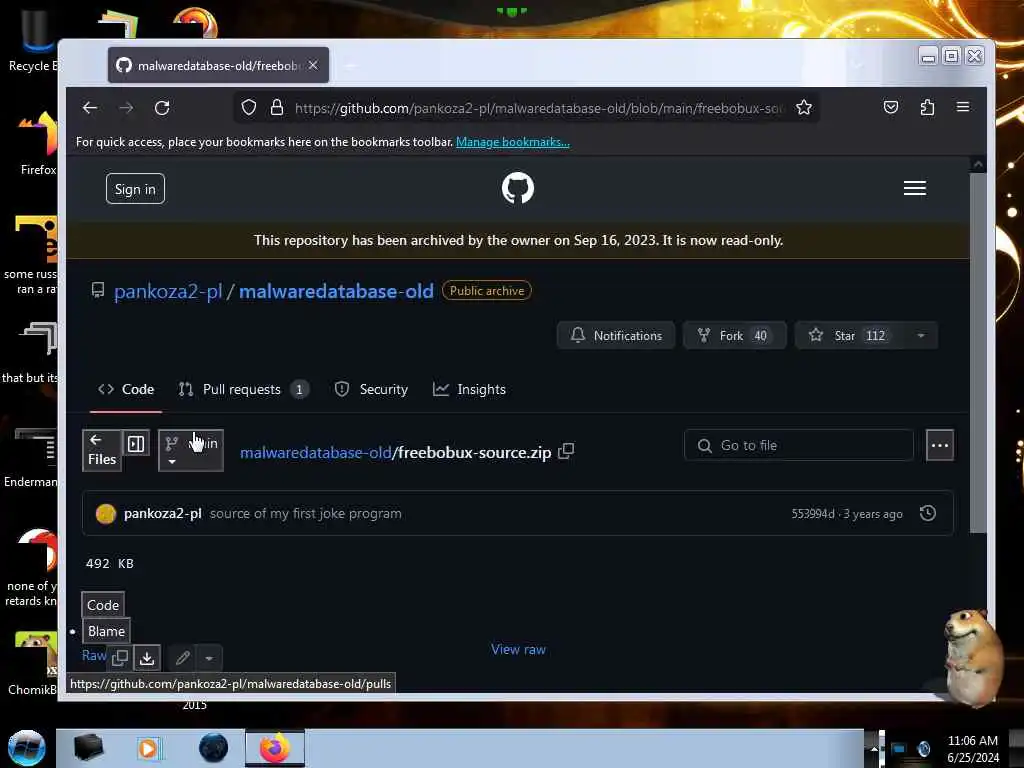Open the source of my first joke program commit

click(306, 513)
